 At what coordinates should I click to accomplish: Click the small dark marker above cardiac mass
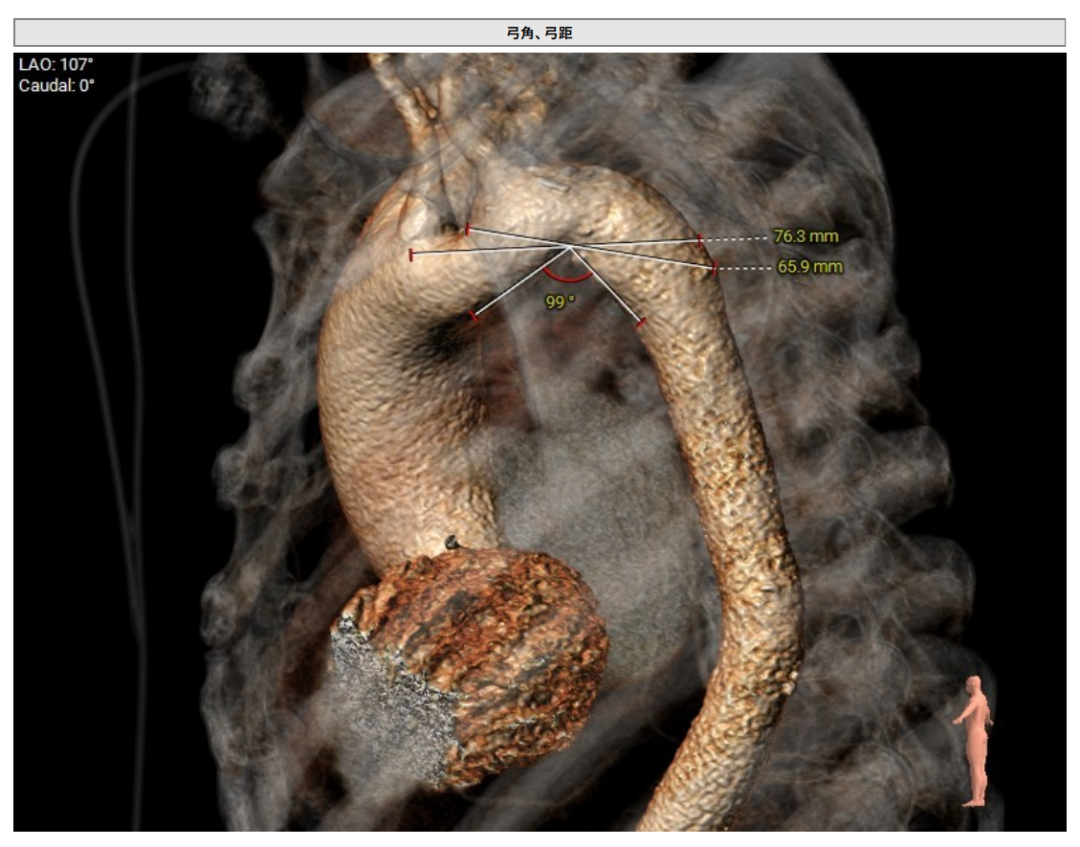coord(452,543)
